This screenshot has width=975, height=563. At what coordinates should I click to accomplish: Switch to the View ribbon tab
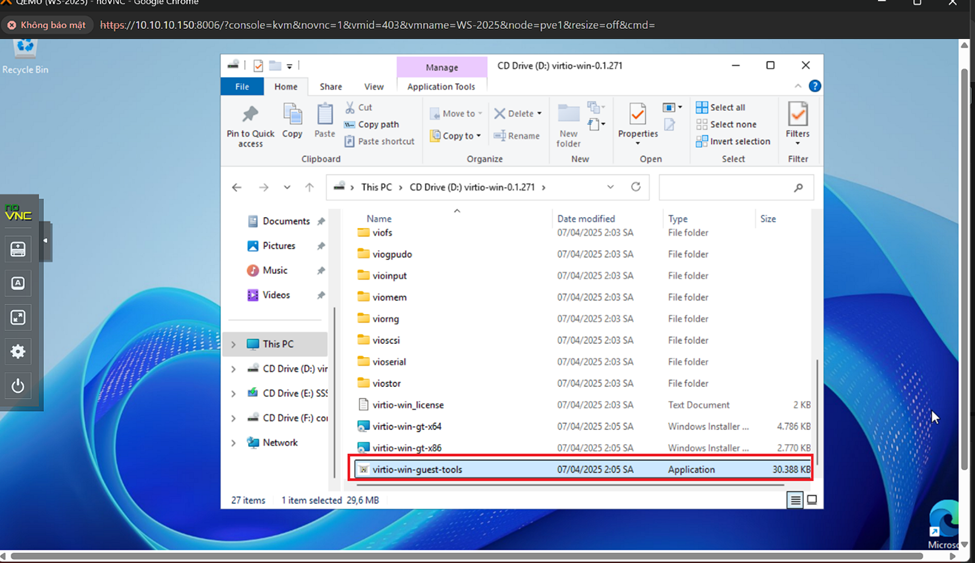pos(373,87)
